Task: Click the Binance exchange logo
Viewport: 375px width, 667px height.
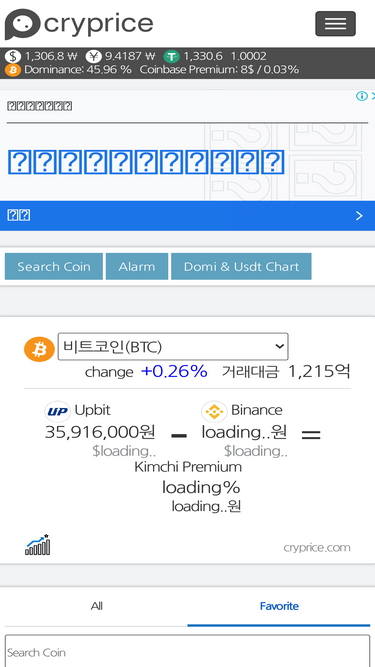Action: pyautogui.click(x=214, y=411)
